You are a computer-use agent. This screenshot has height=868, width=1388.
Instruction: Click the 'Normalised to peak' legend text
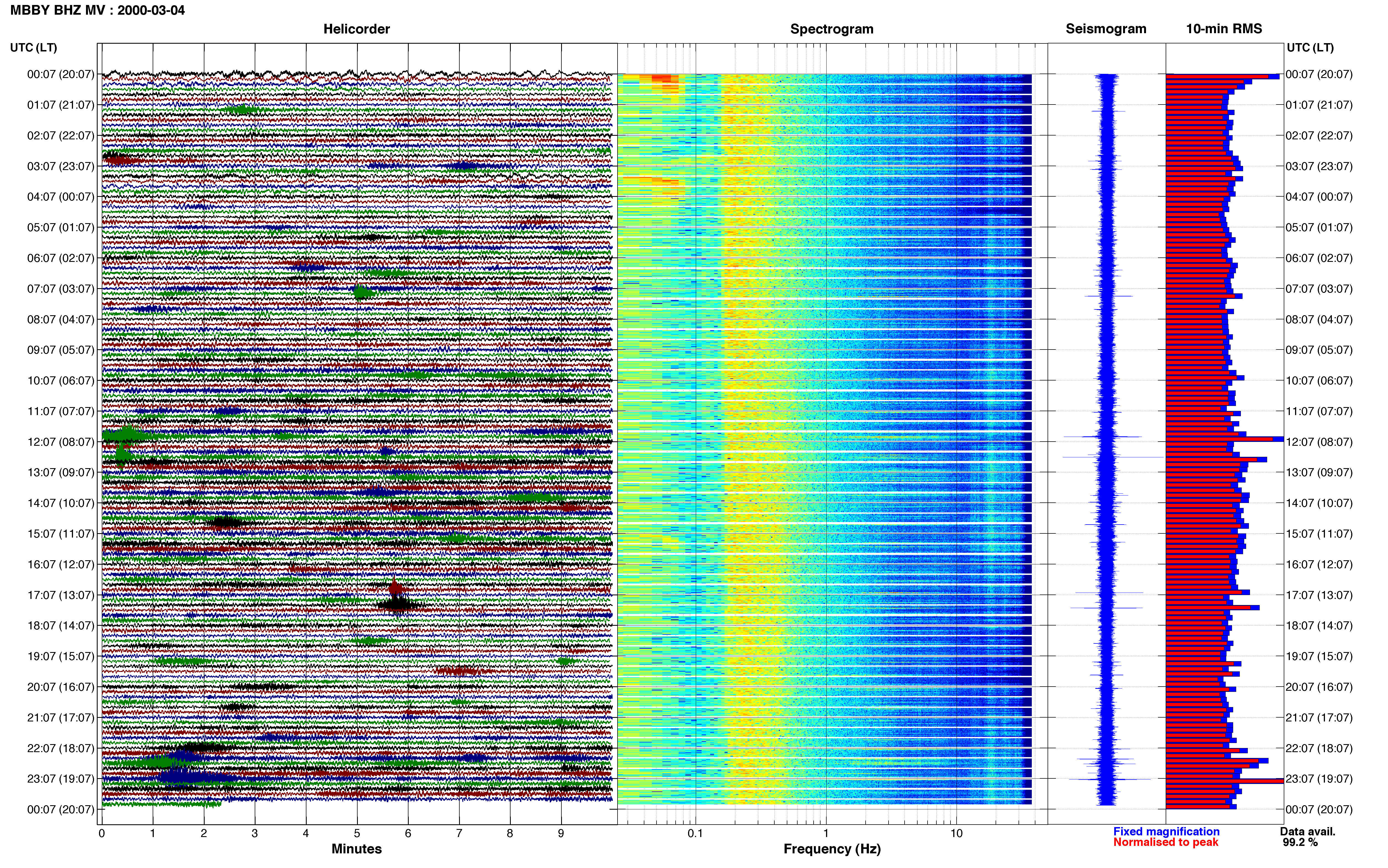pos(1165,842)
